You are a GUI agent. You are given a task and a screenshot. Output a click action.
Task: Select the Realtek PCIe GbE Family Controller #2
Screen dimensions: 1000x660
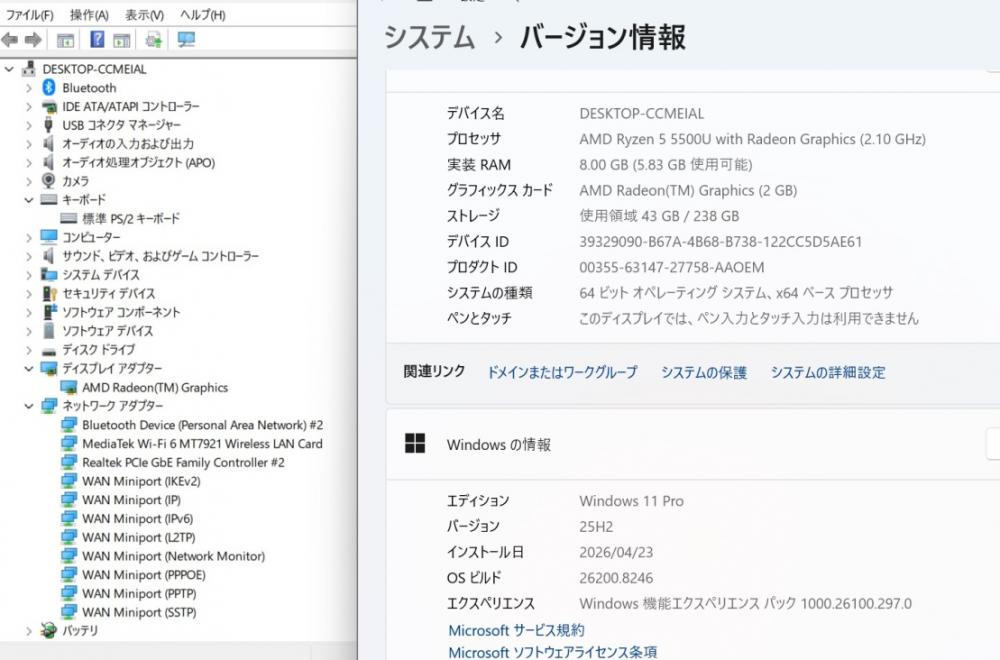[x=183, y=463]
